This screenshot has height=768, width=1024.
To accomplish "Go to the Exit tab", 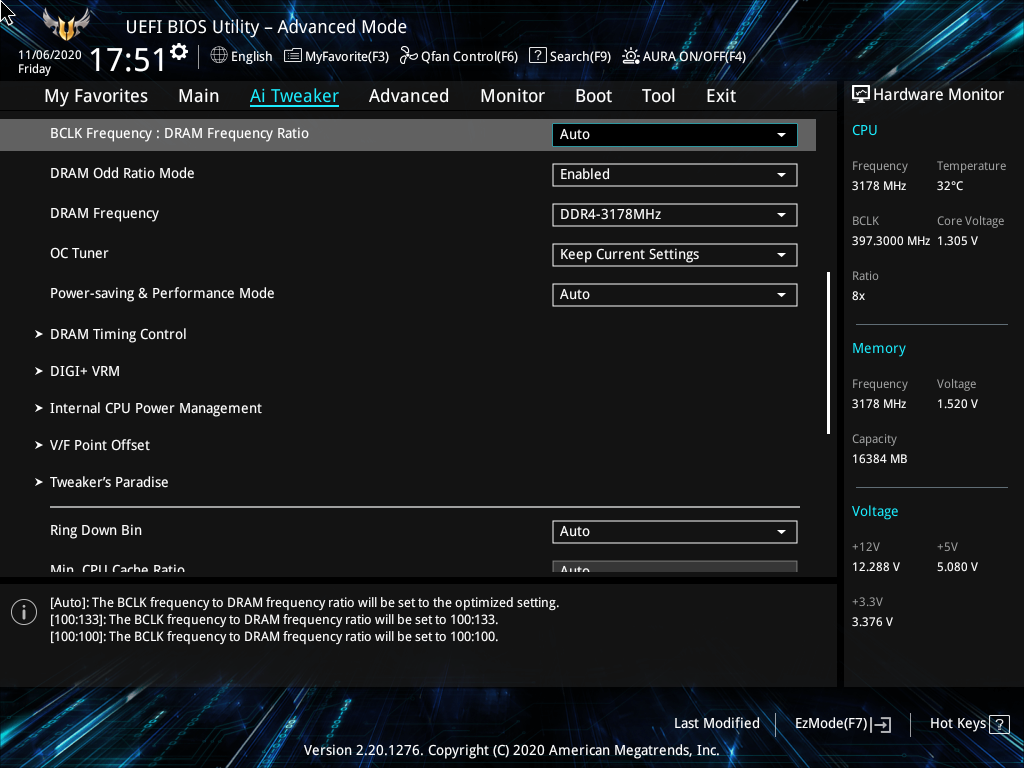I will pyautogui.click(x=721, y=96).
